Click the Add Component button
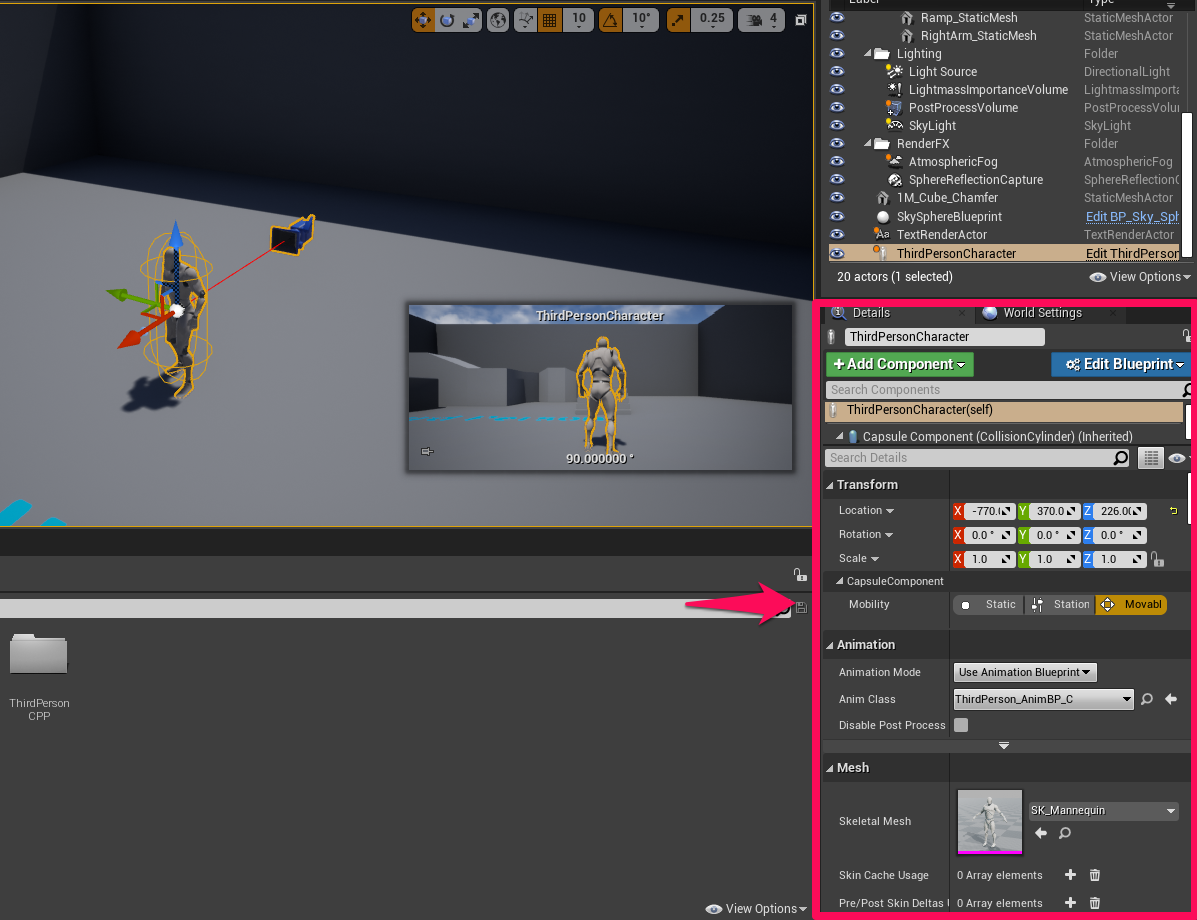1197x920 pixels. point(899,364)
